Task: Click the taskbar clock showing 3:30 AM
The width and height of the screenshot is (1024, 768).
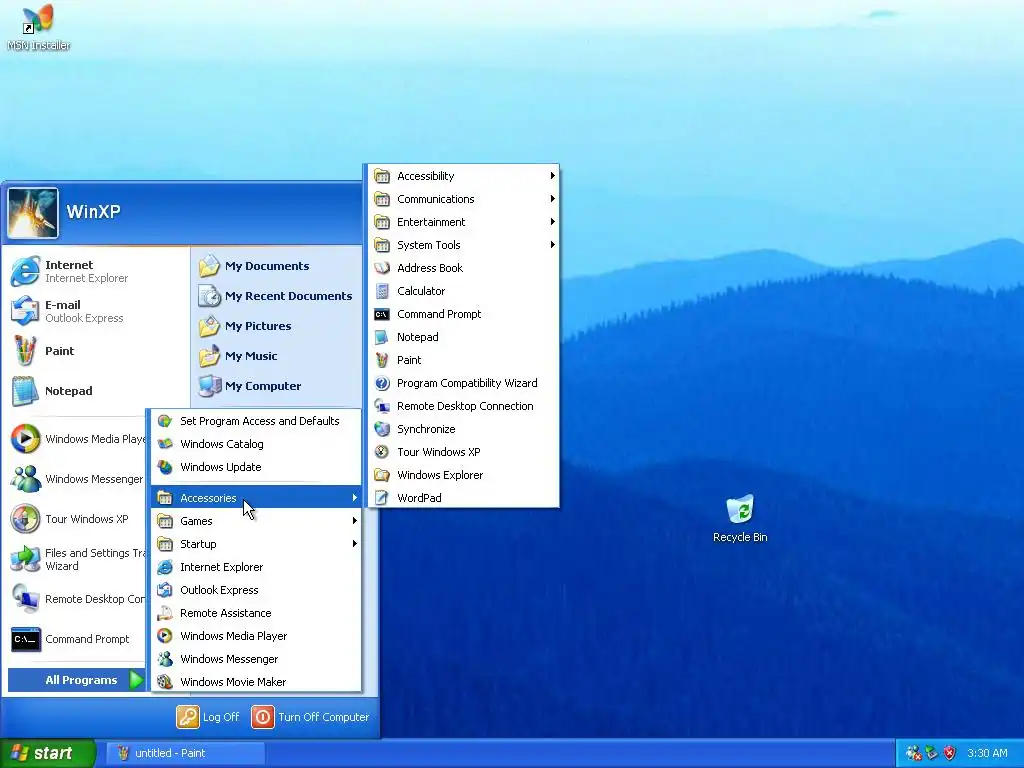Action: (987, 753)
